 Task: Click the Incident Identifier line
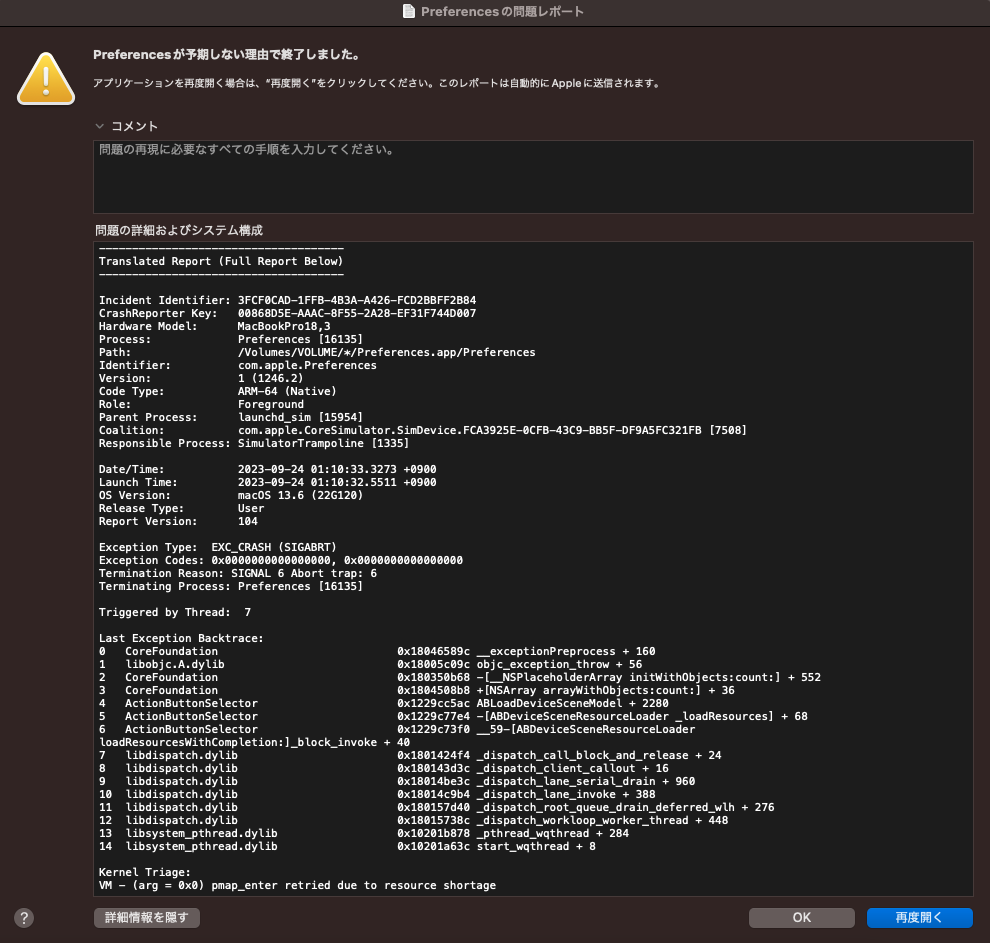pos(287,300)
